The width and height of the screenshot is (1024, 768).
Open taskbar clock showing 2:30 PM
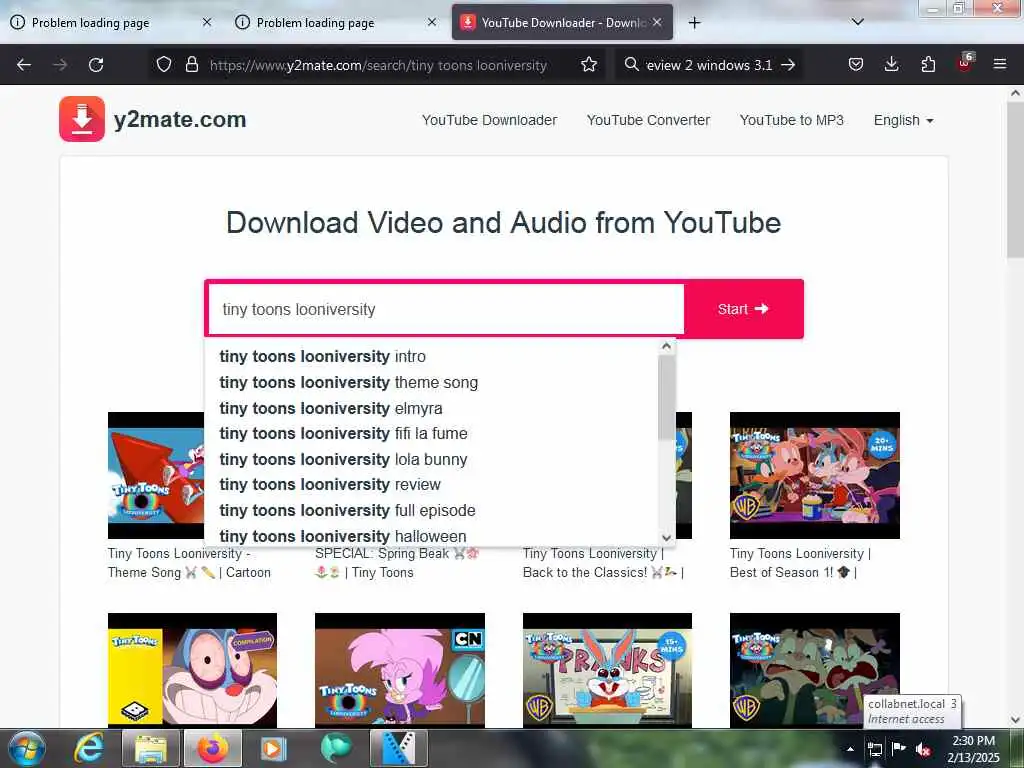pyautogui.click(x=973, y=749)
